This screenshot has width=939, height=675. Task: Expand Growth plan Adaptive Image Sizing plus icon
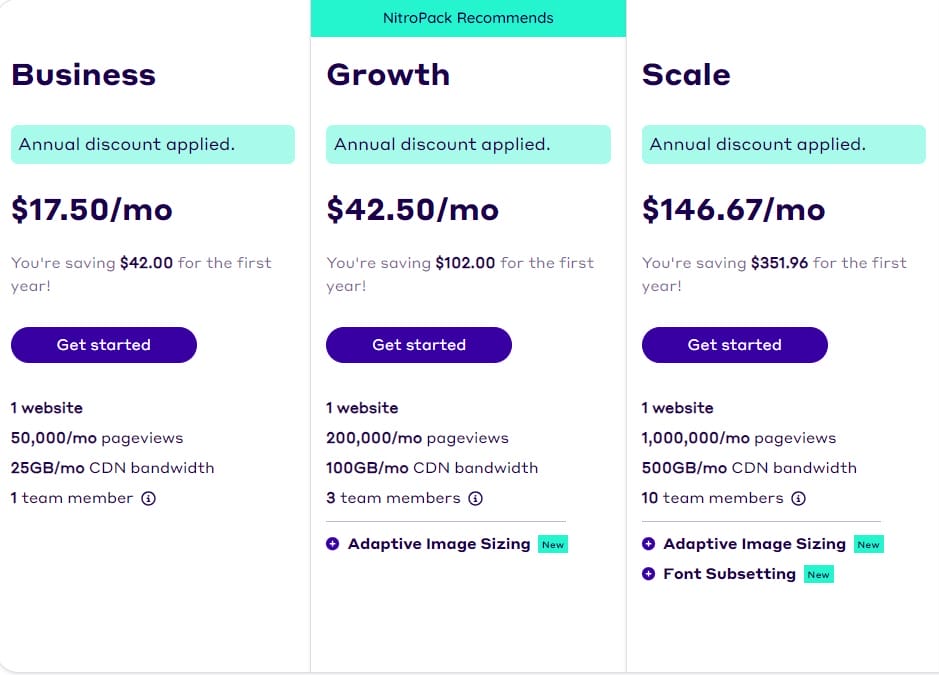point(333,544)
